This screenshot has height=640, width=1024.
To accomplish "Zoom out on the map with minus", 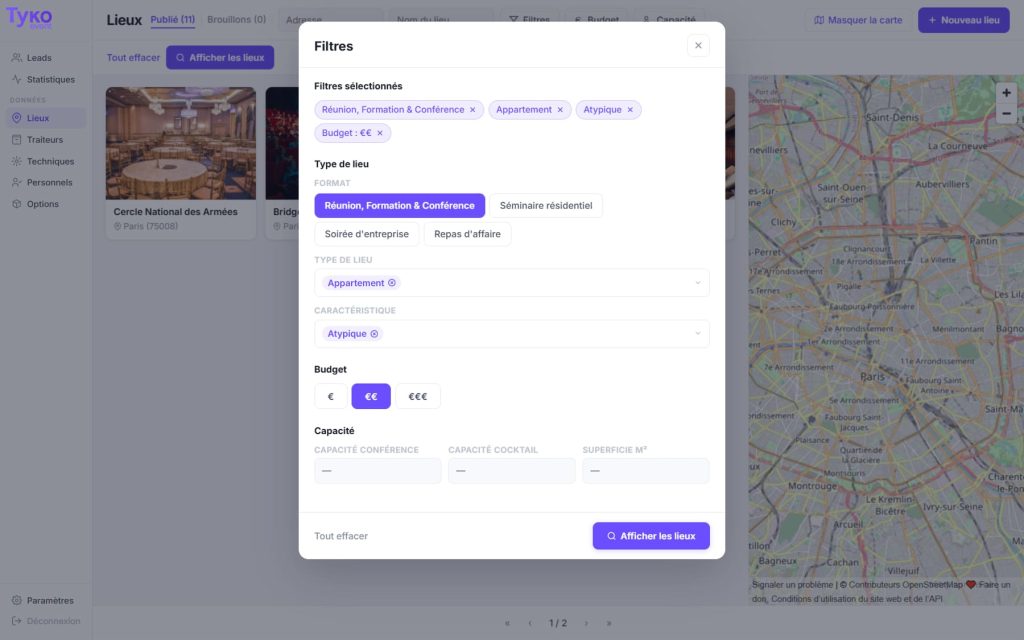I will coord(1006,114).
